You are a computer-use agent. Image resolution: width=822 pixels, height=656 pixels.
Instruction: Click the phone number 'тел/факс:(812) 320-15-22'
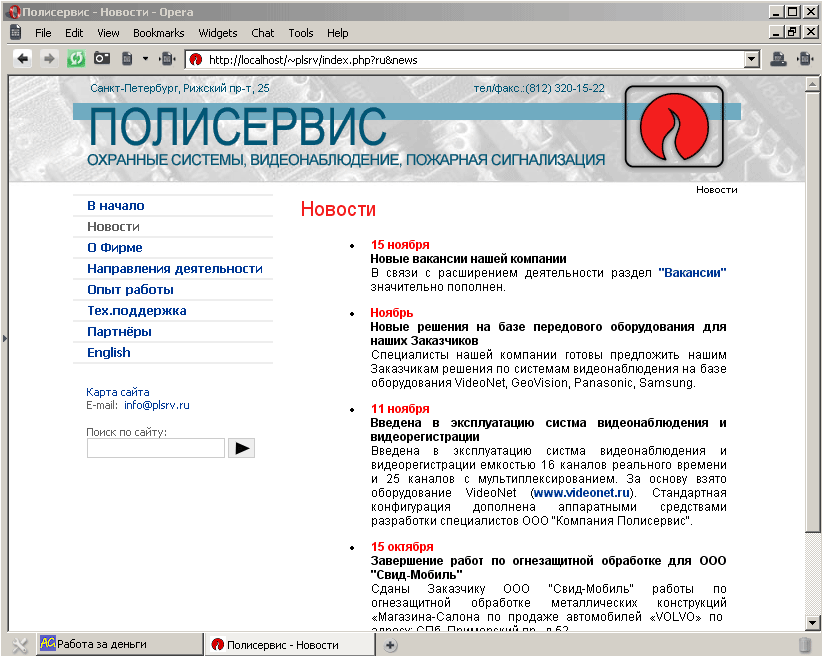(539, 88)
